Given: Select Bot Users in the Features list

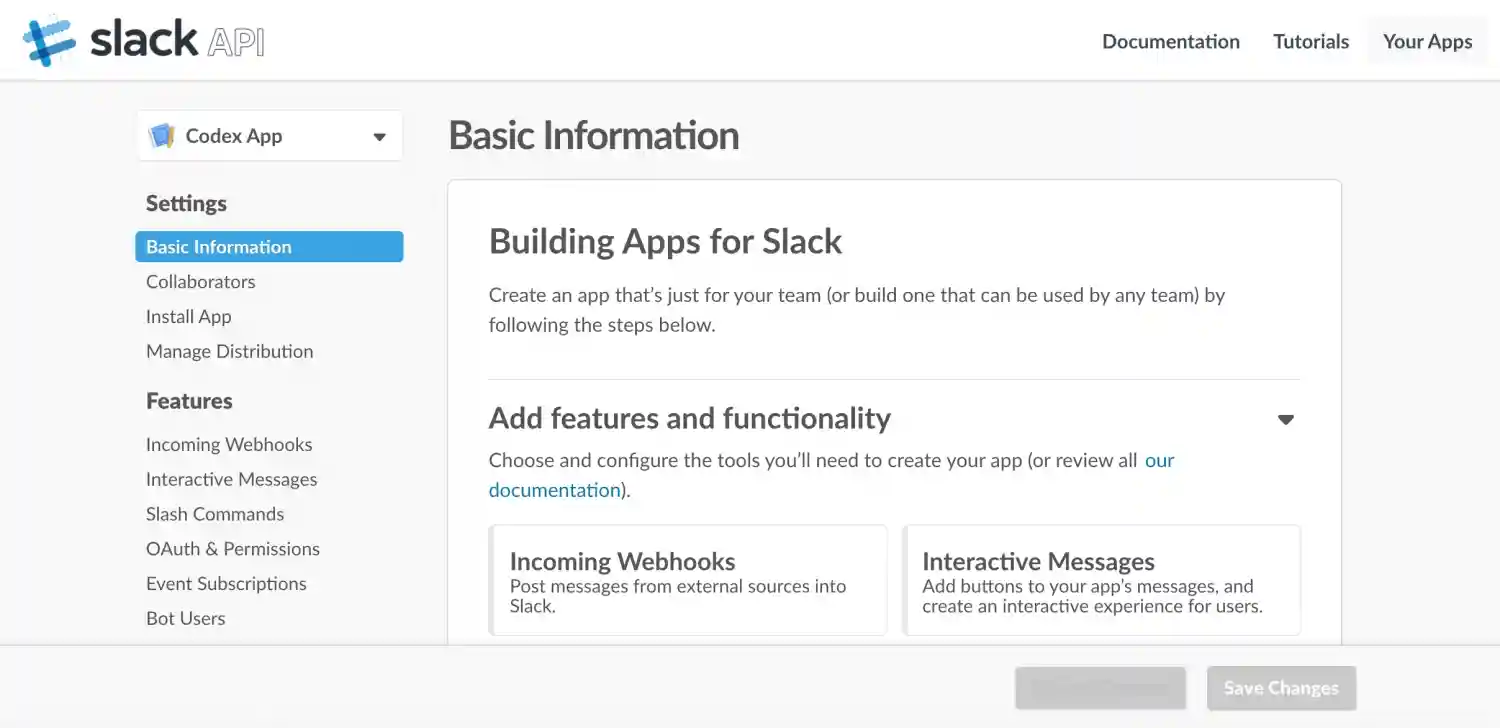Looking at the screenshot, I should point(186,619).
